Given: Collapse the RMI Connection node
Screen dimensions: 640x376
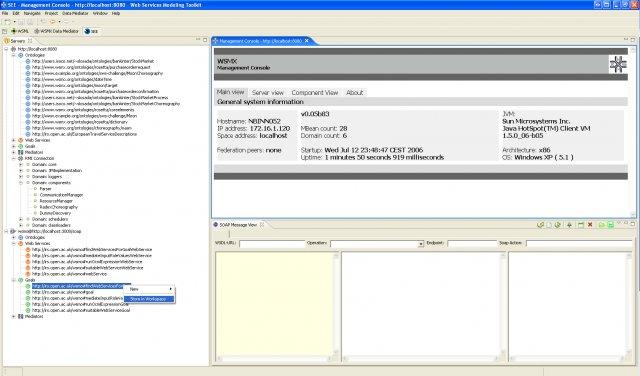Looking at the screenshot, I should point(13,158).
